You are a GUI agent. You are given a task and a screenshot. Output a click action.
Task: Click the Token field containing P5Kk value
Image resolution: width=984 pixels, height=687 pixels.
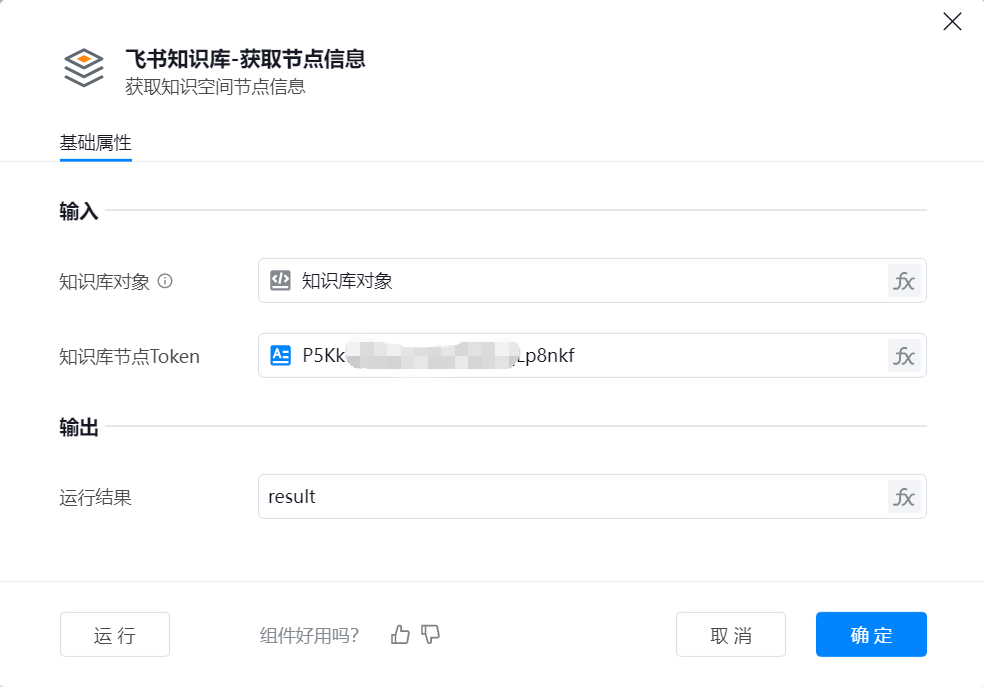coord(592,356)
